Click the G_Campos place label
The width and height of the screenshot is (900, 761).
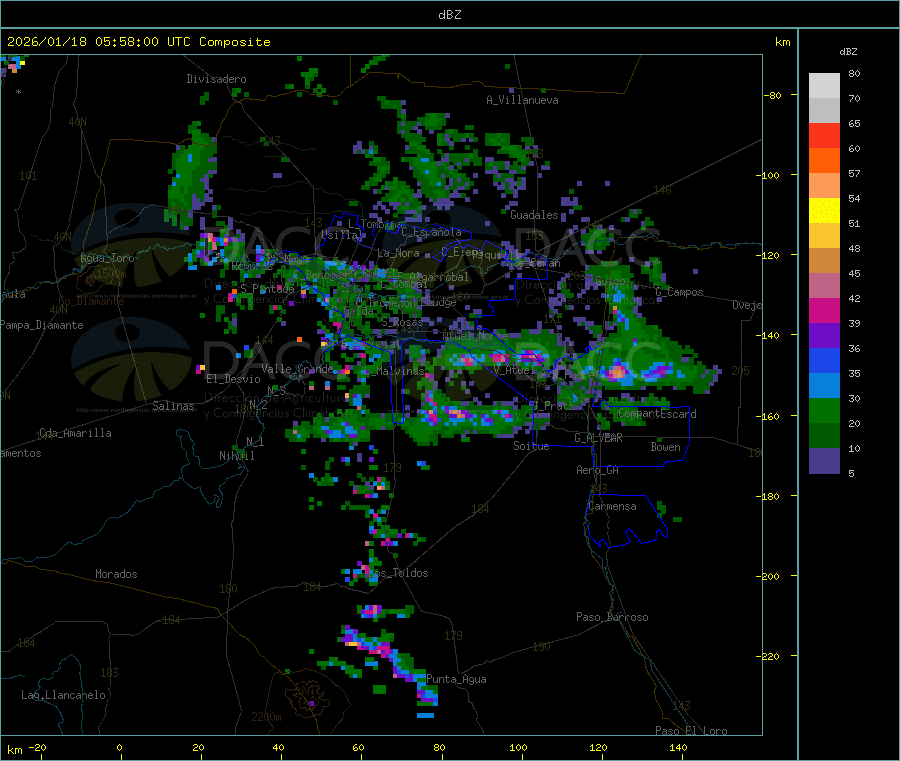click(x=680, y=292)
